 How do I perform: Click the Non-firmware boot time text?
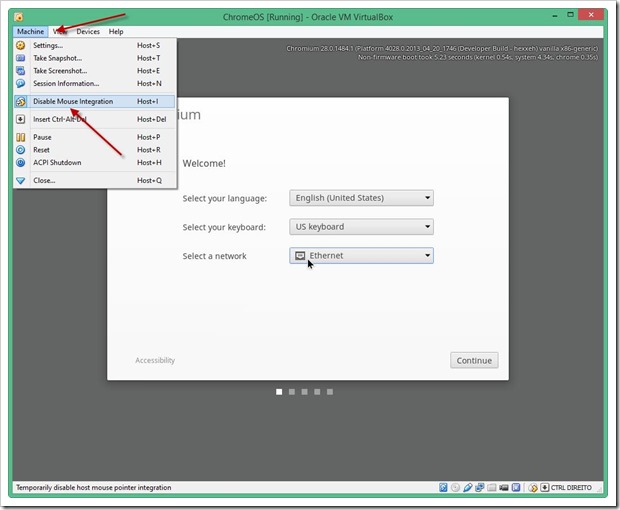click(478, 57)
